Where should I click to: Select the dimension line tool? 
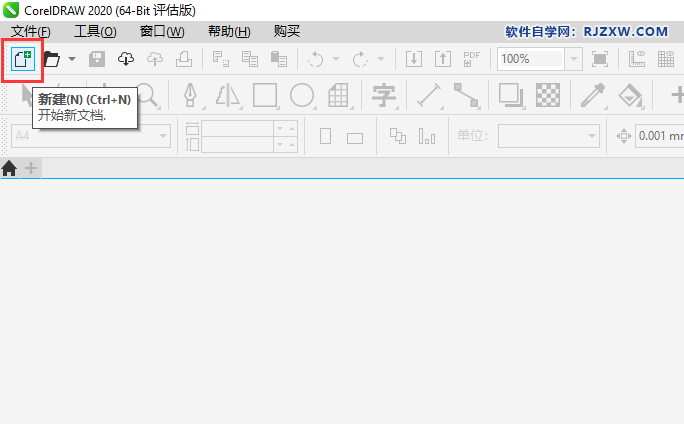click(x=429, y=95)
